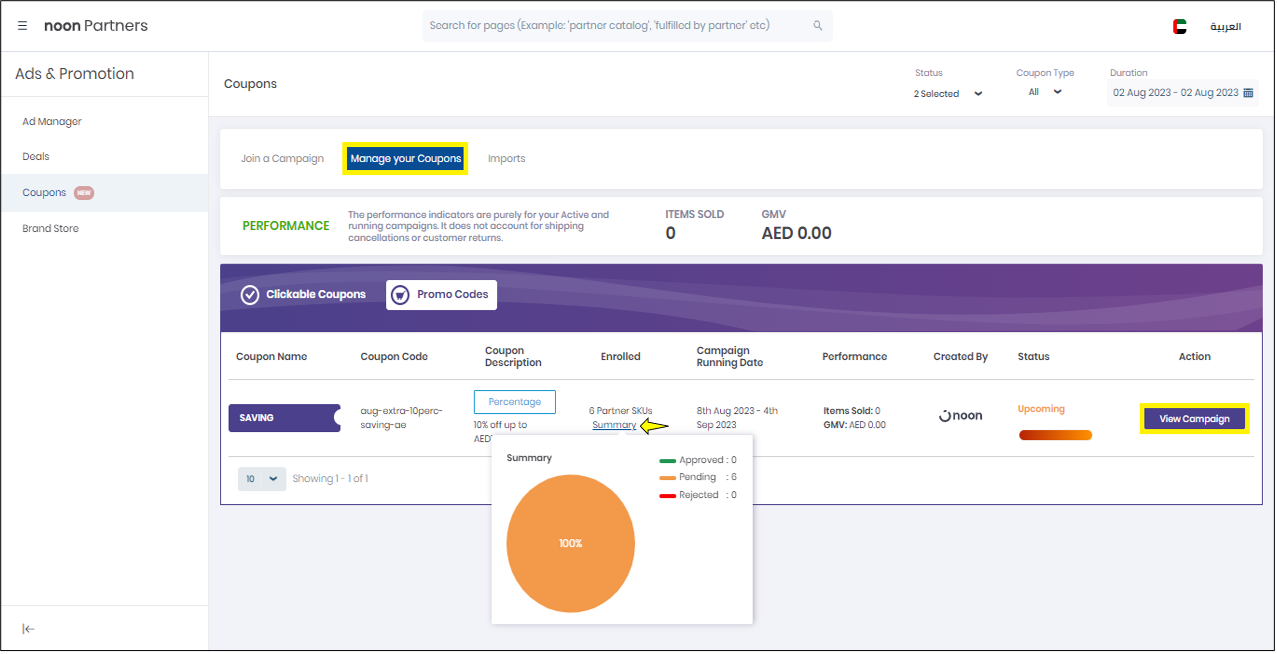The height and width of the screenshot is (654, 1277).
Task: Open the Summary link for SAVING
Action: tap(614, 425)
